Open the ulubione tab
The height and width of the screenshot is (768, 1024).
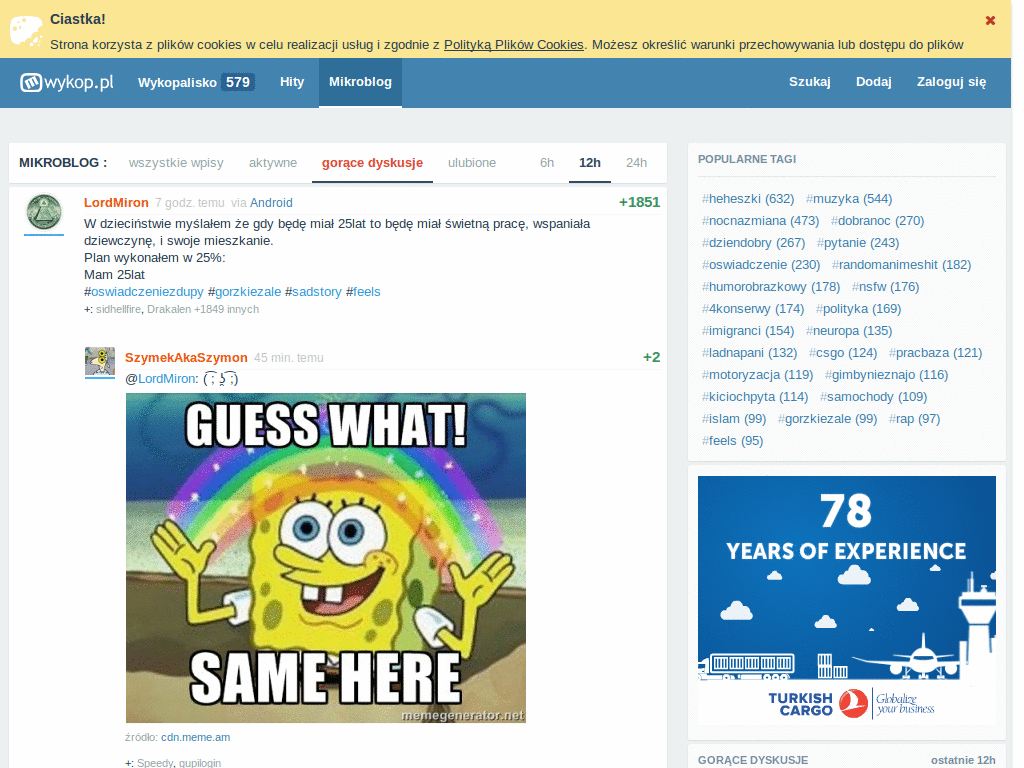tap(472, 163)
